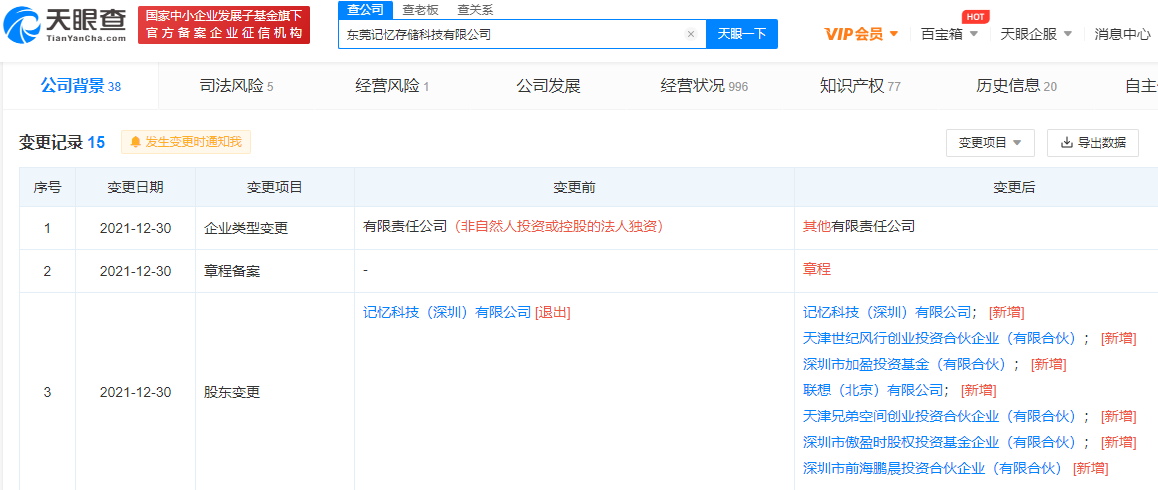
Task: Click the 2021-12-30 date in row 3
Action: (135, 392)
